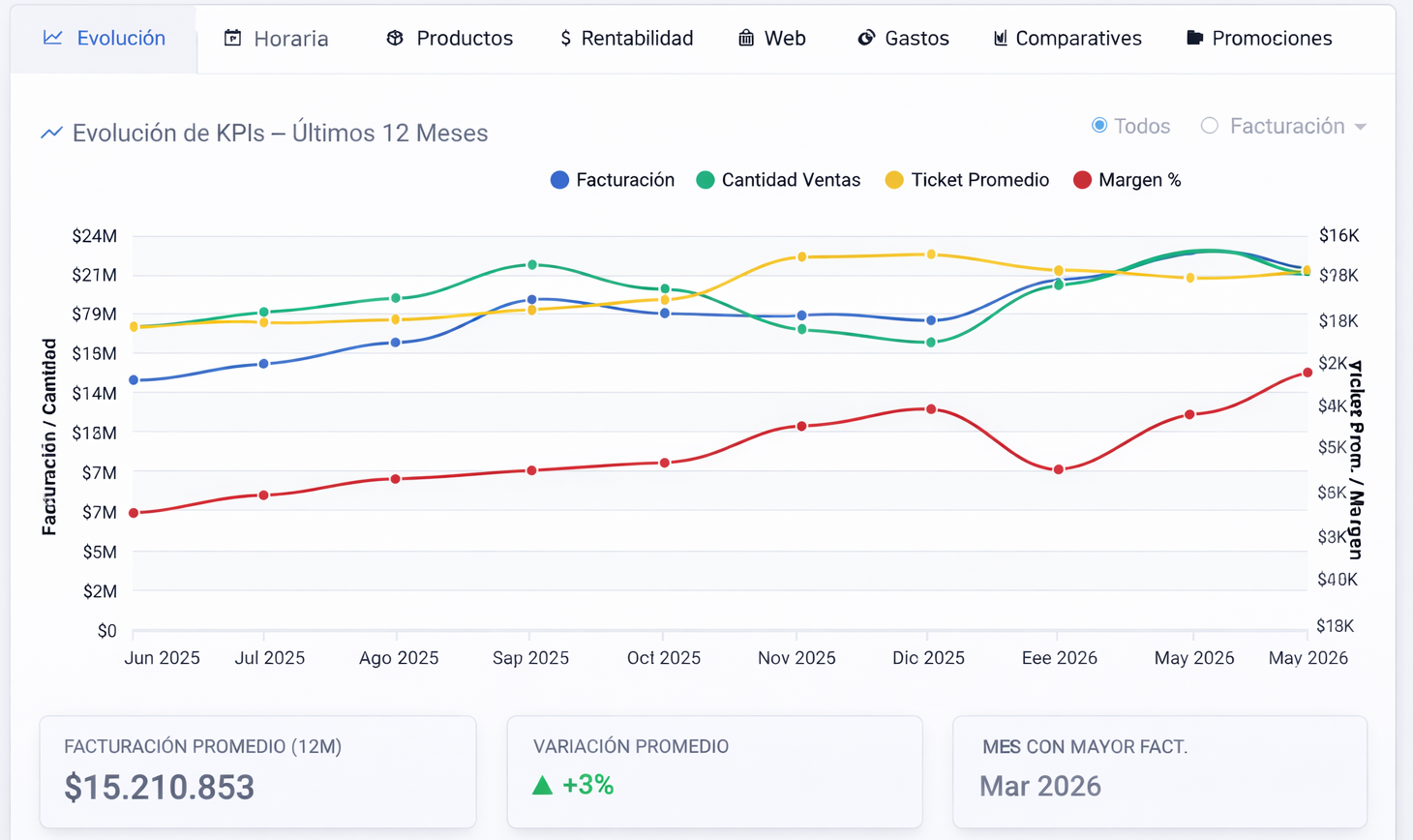Click the yellow Ticket Promedio point at Nov 2025

click(x=802, y=256)
